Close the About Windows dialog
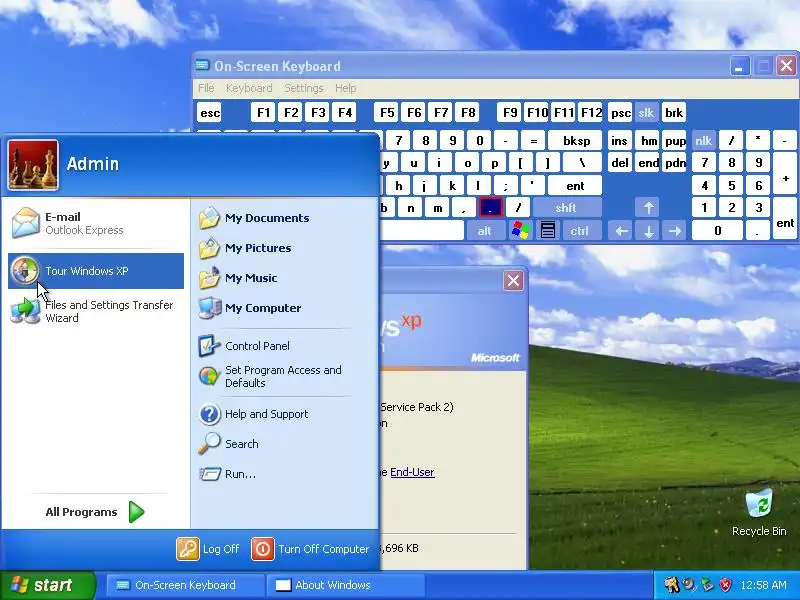Viewport: 800px width, 600px height. [x=513, y=281]
